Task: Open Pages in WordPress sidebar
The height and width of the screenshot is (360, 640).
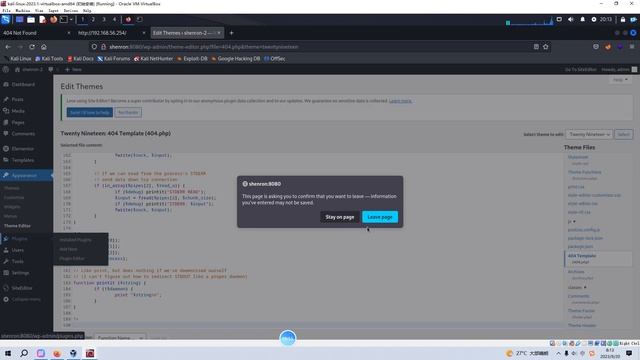Action: pyautogui.click(x=18, y=122)
